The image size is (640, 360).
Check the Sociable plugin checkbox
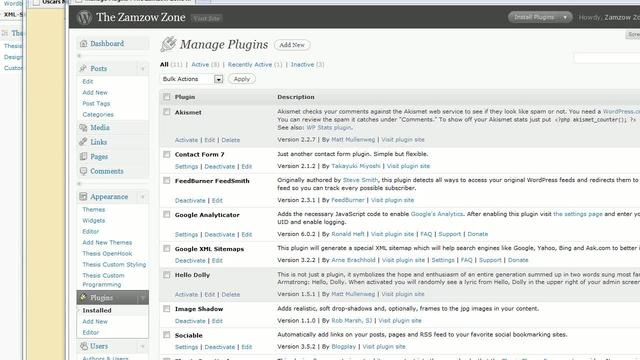(167, 335)
